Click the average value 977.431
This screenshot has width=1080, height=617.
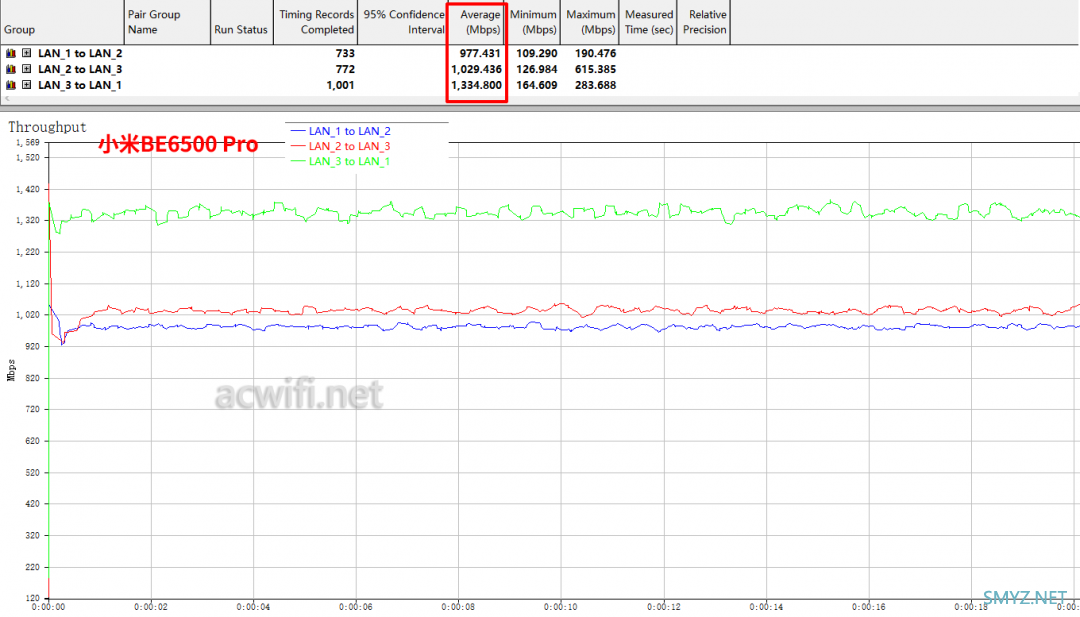480,53
